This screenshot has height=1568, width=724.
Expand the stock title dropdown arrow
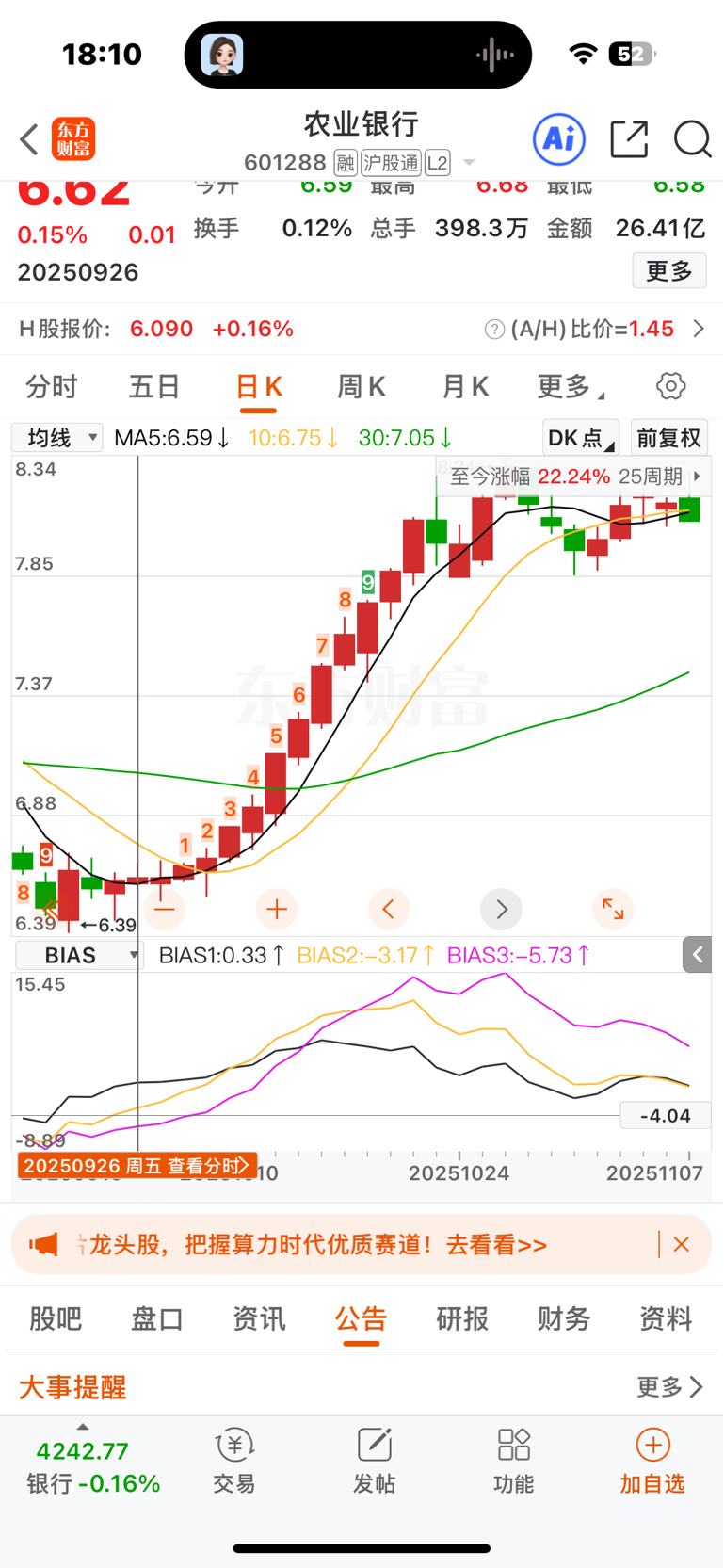point(469,163)
